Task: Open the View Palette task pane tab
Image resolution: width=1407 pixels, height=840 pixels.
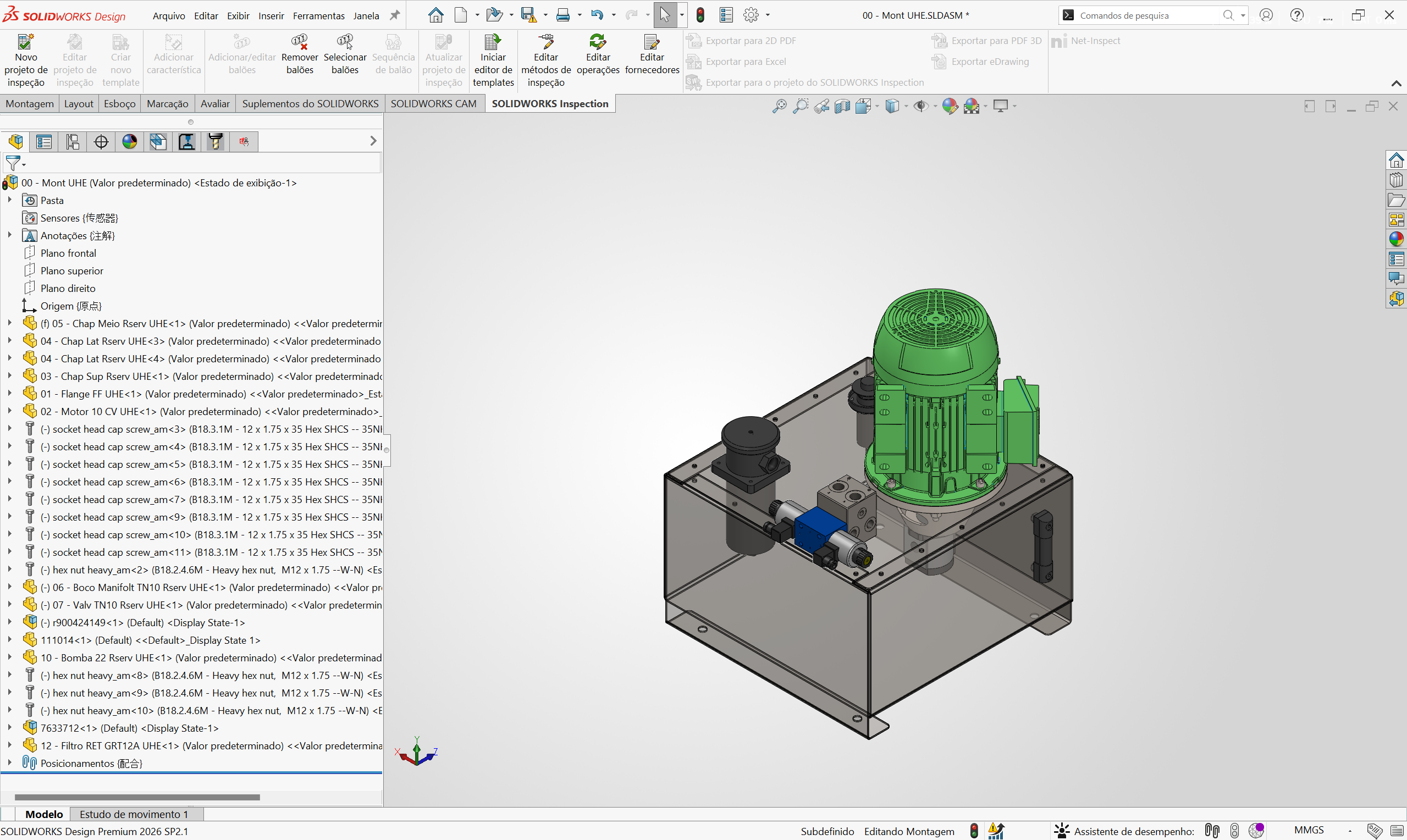Action: [x=1396, y=220]
